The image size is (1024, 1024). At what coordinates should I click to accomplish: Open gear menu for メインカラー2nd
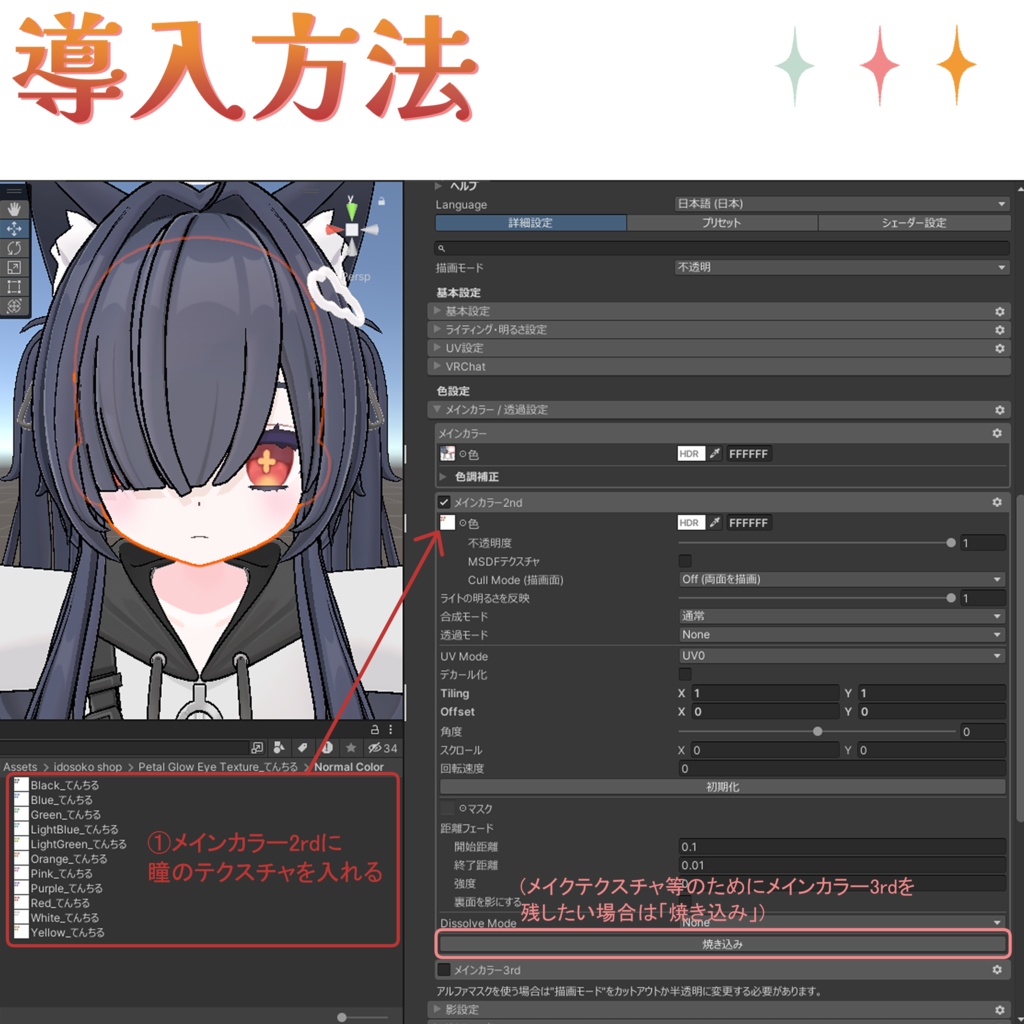click(x=997, y=502)
